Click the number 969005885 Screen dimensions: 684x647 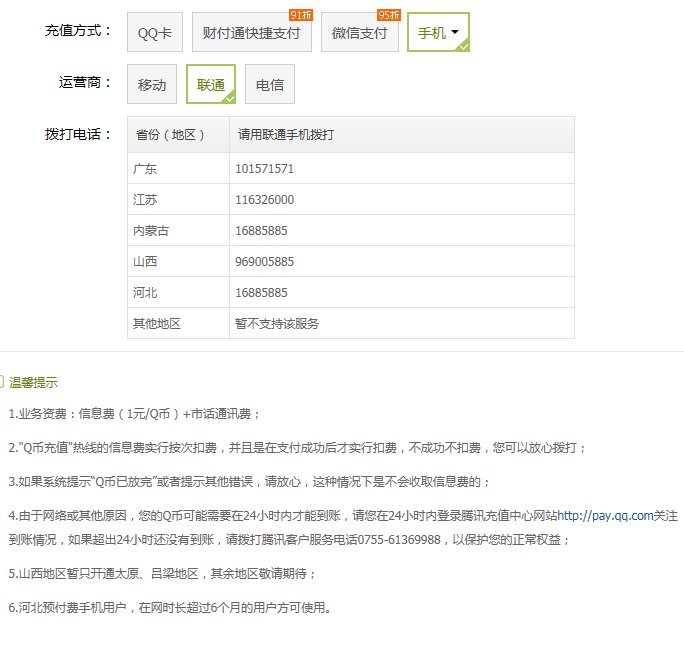tap(264, 262)
